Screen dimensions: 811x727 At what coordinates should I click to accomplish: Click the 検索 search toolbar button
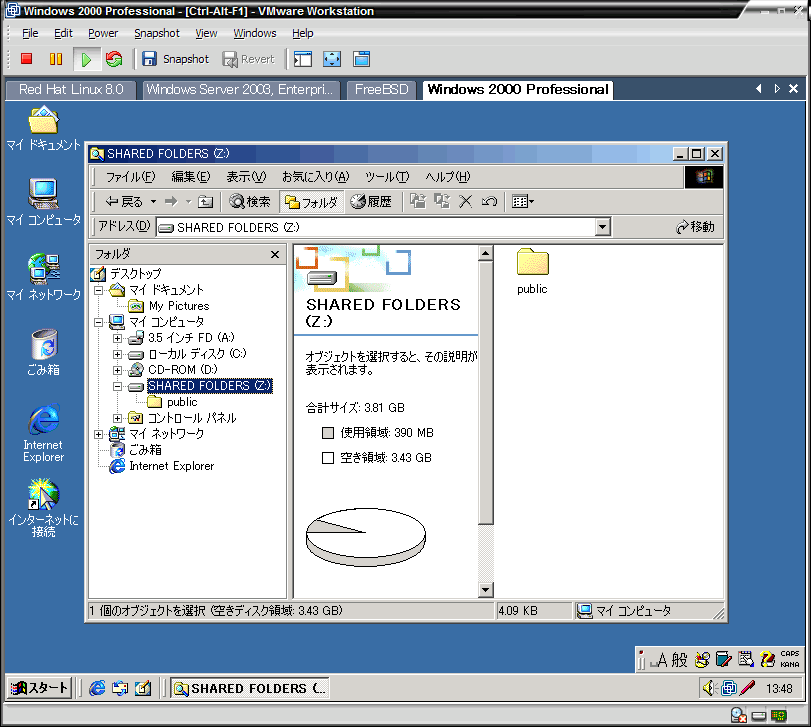point(250,202)
